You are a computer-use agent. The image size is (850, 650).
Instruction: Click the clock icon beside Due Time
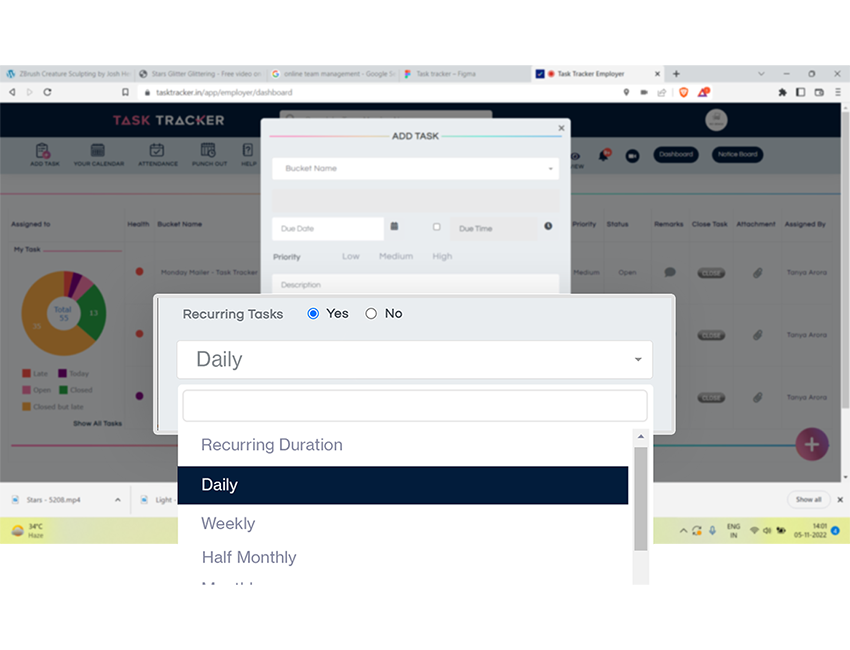[x=548, y=227]
